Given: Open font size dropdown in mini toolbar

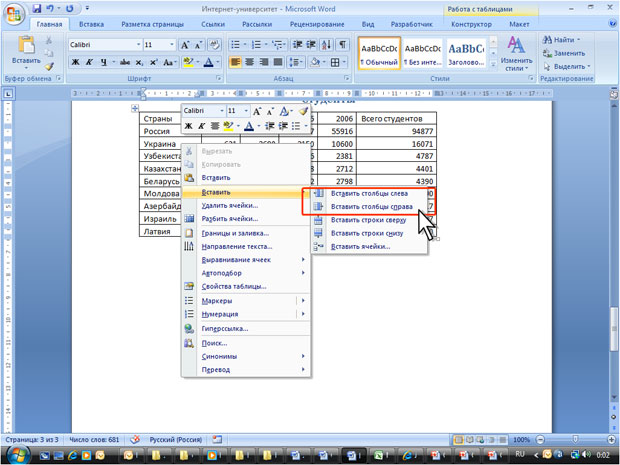Looking at the screenshot, I should pyautogui.click(x=246, y=111).
